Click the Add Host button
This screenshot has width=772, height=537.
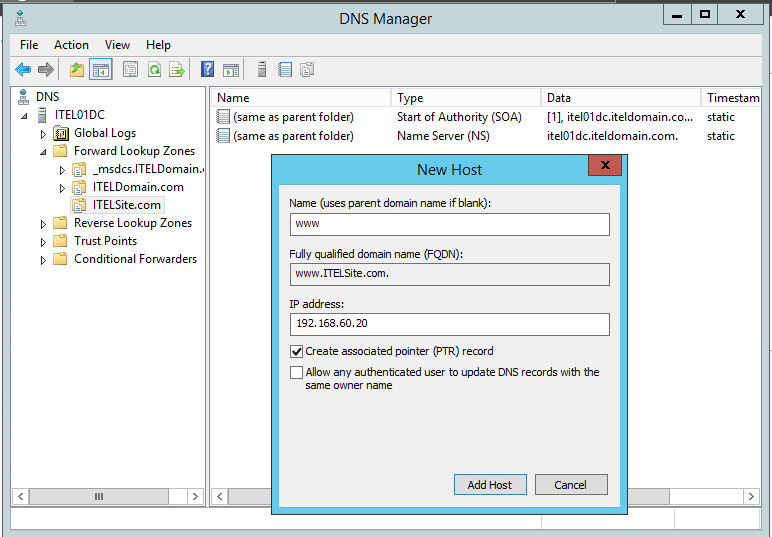(490, 485)
